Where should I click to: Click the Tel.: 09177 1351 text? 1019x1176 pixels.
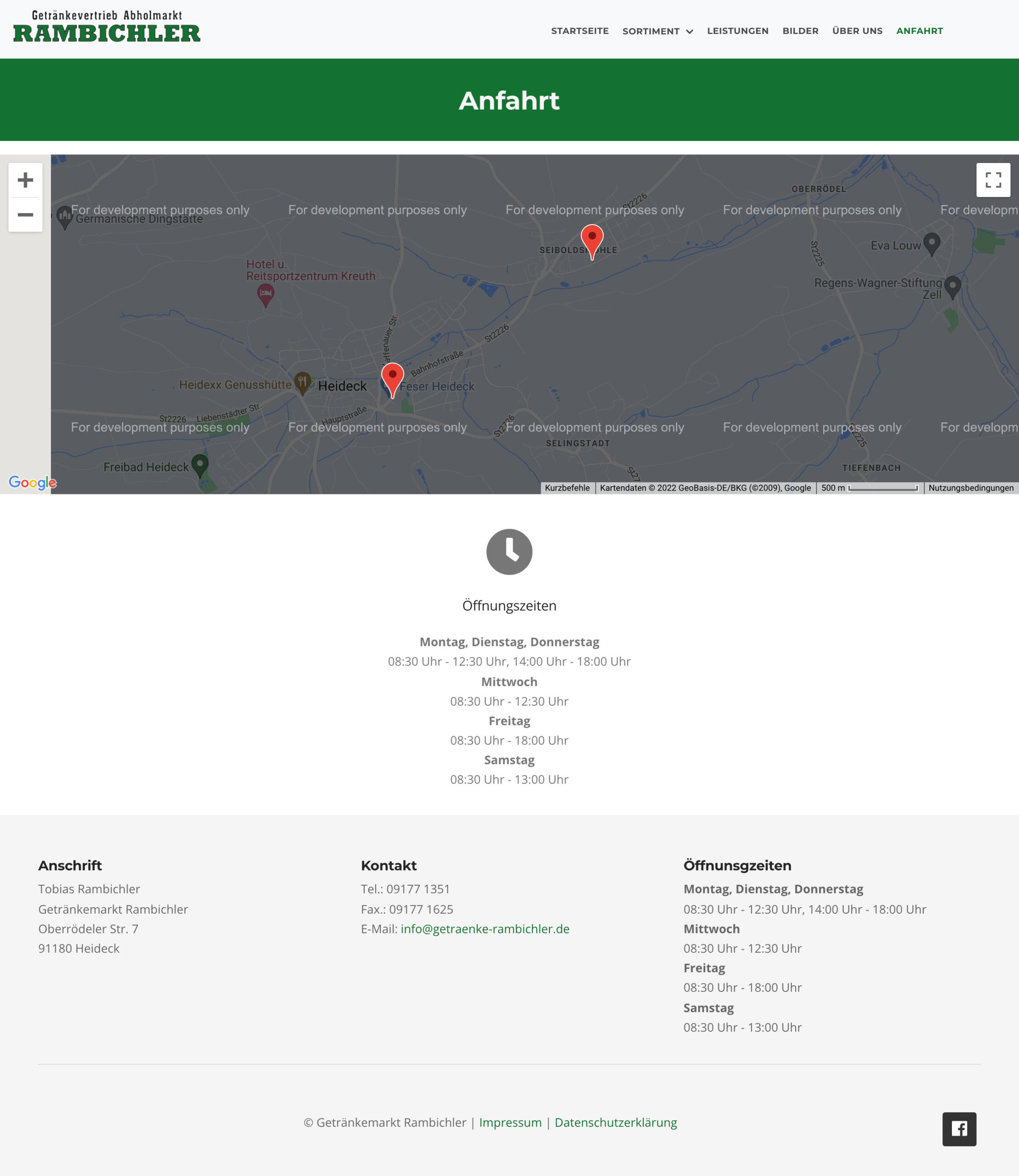point(405,889)
